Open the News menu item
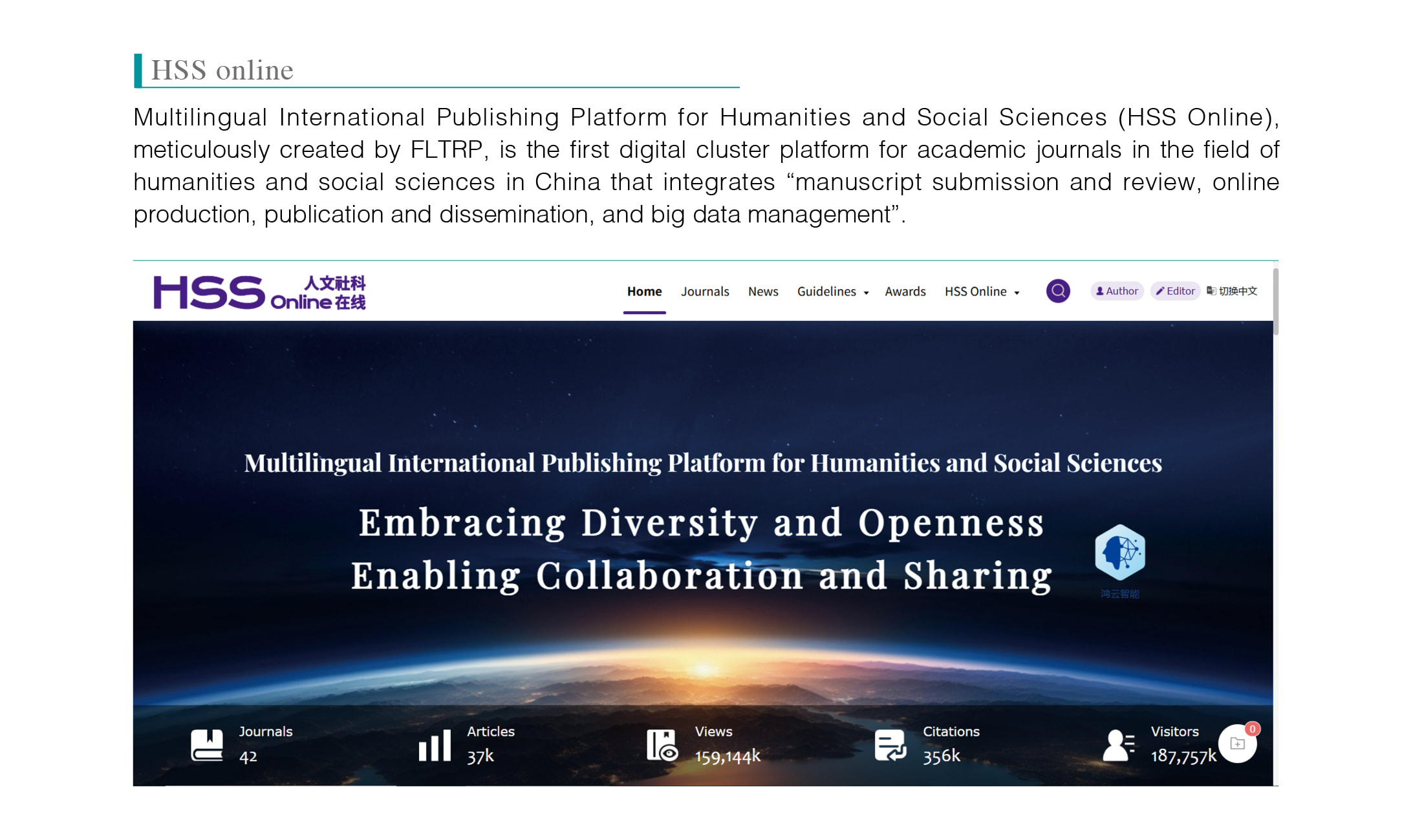Viewport: 1413px width, 840px height. pyautogui.click(x=763, y=292)
